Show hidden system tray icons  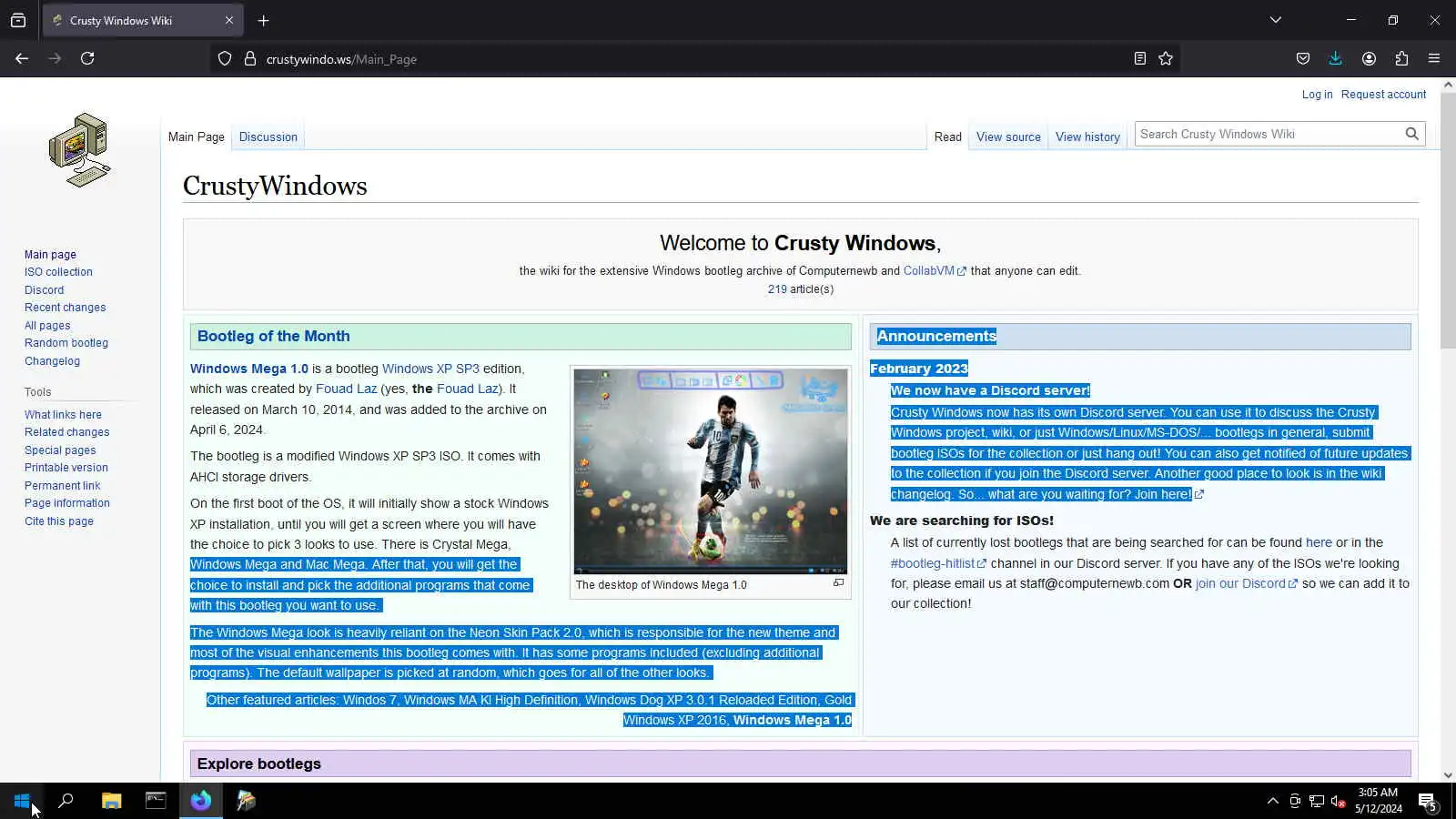(1272, 801)
